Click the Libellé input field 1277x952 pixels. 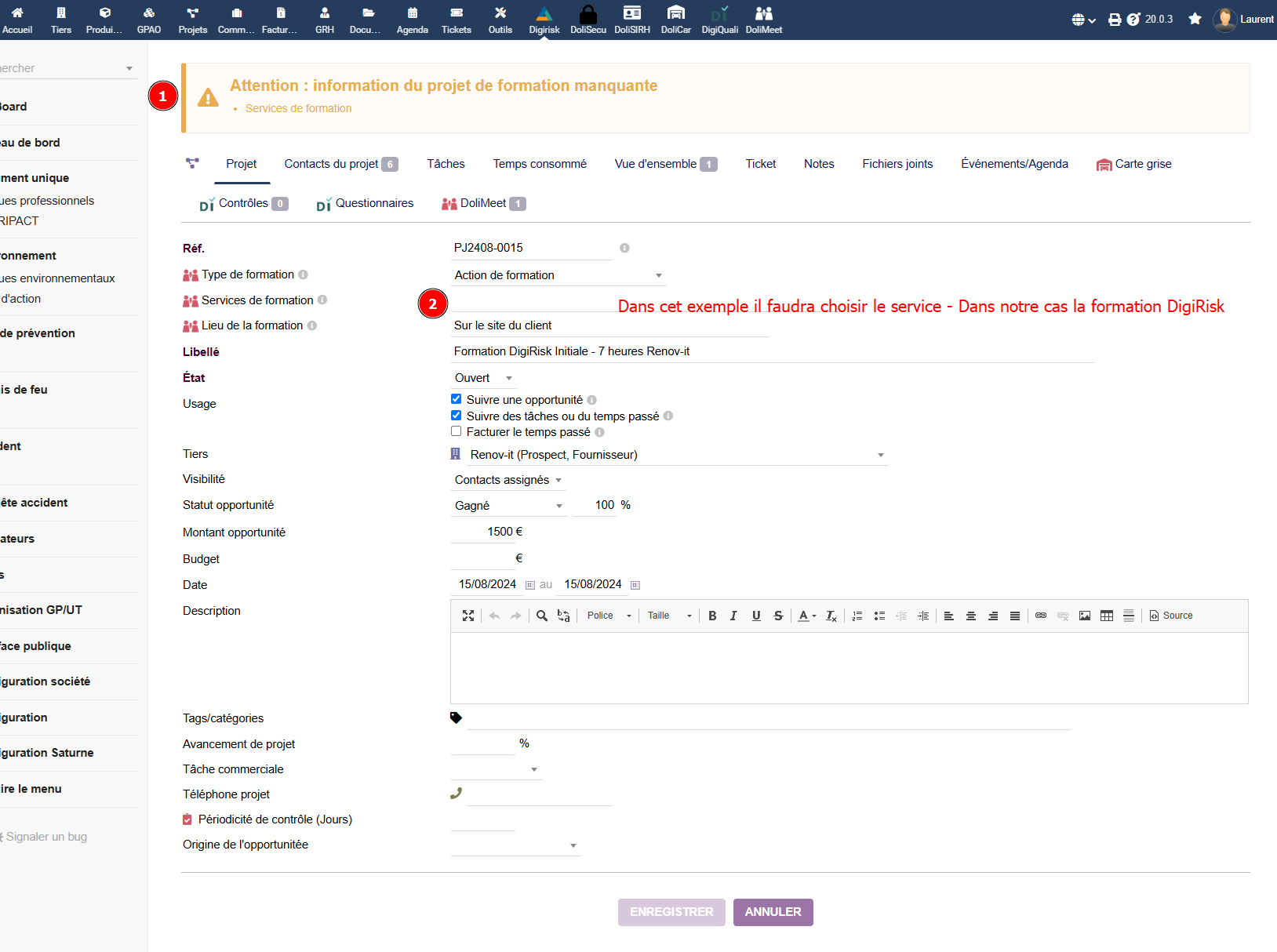(773, 351)
